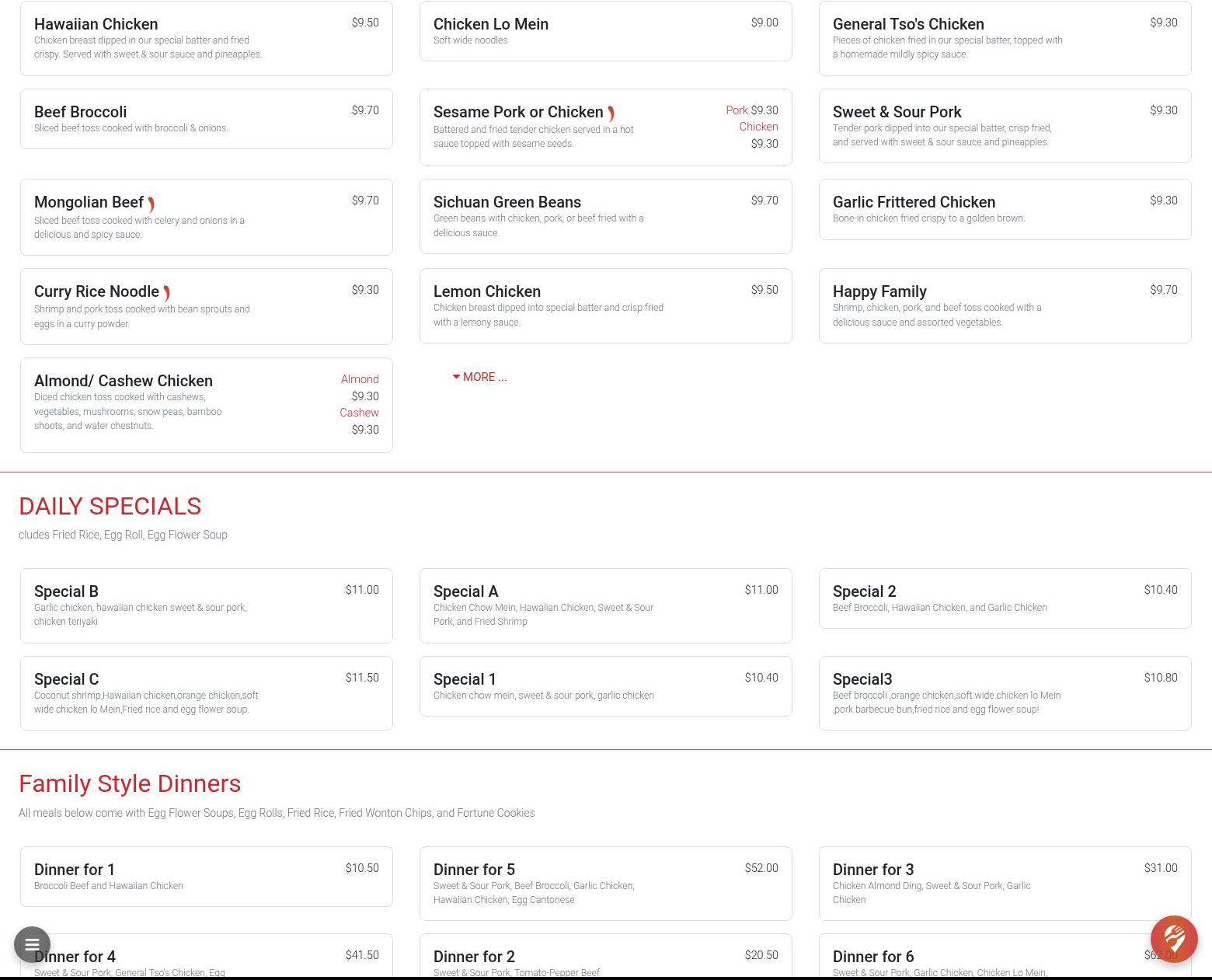Viewport: 1212px width, 980px height.
Task: Choose Dinner for 2 family meal
Action: 606,956
